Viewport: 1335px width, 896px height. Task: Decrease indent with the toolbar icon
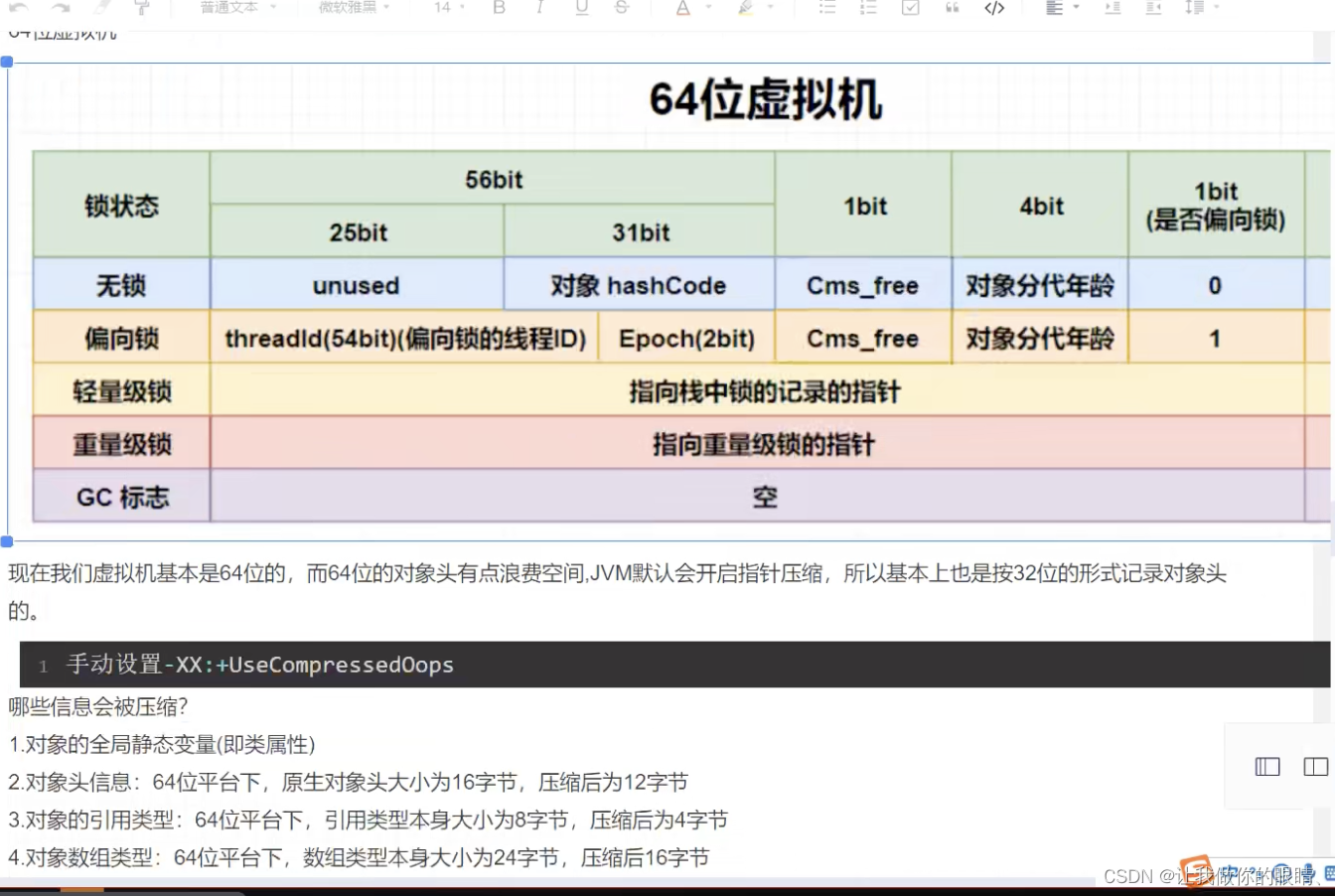coord(1153,8)
